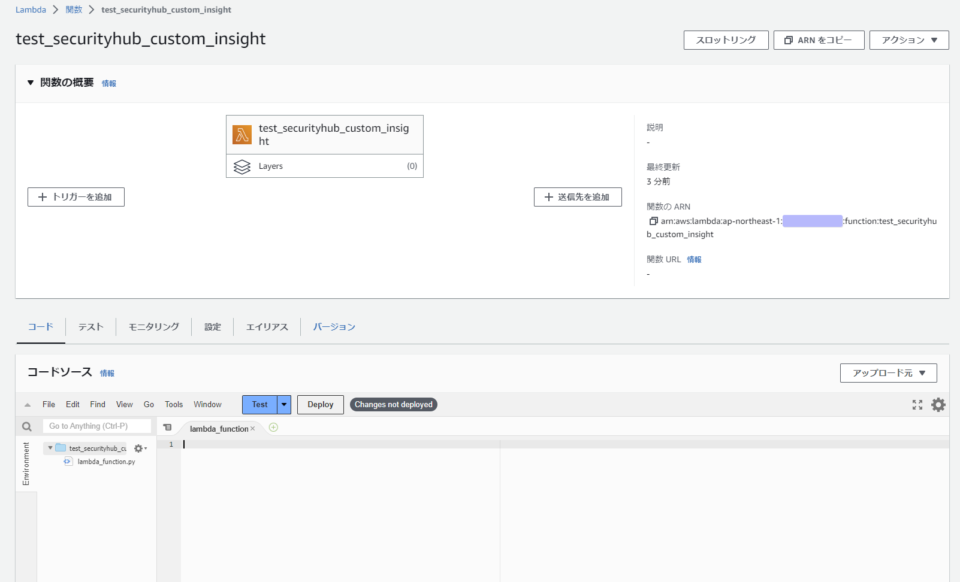Switch to the テスト tab
Viewport: 960px width, 582px height.
(x=91, y=327)
